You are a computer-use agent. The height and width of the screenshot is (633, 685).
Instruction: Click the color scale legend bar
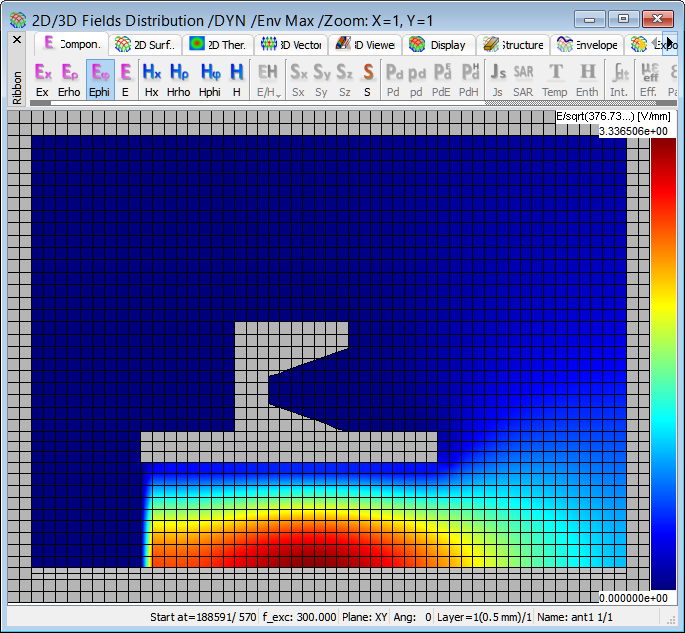(663, 364)
